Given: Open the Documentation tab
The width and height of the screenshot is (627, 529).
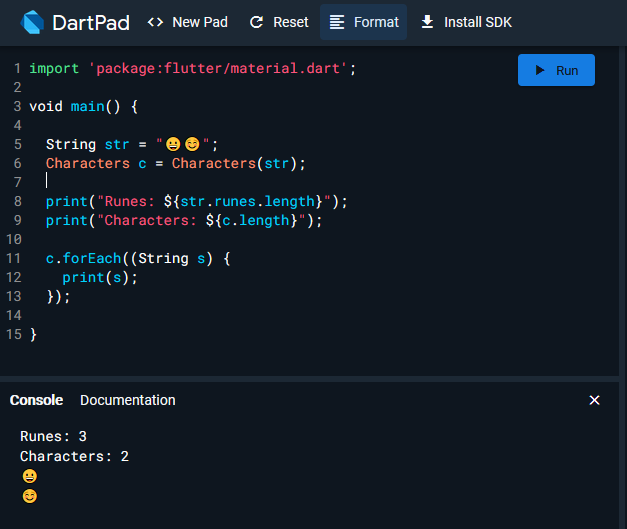Looking at the screenshot, I should [x=127, y=400].
